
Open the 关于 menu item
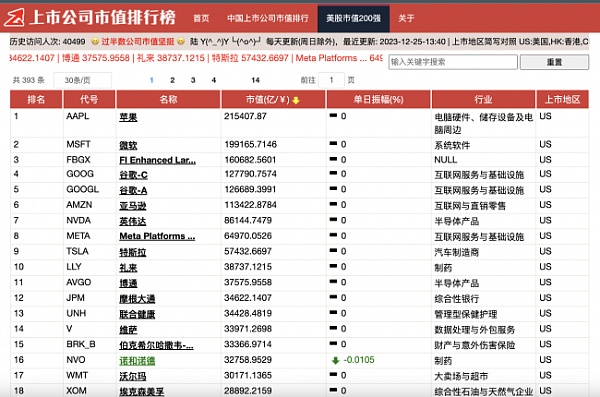(406, 18)
